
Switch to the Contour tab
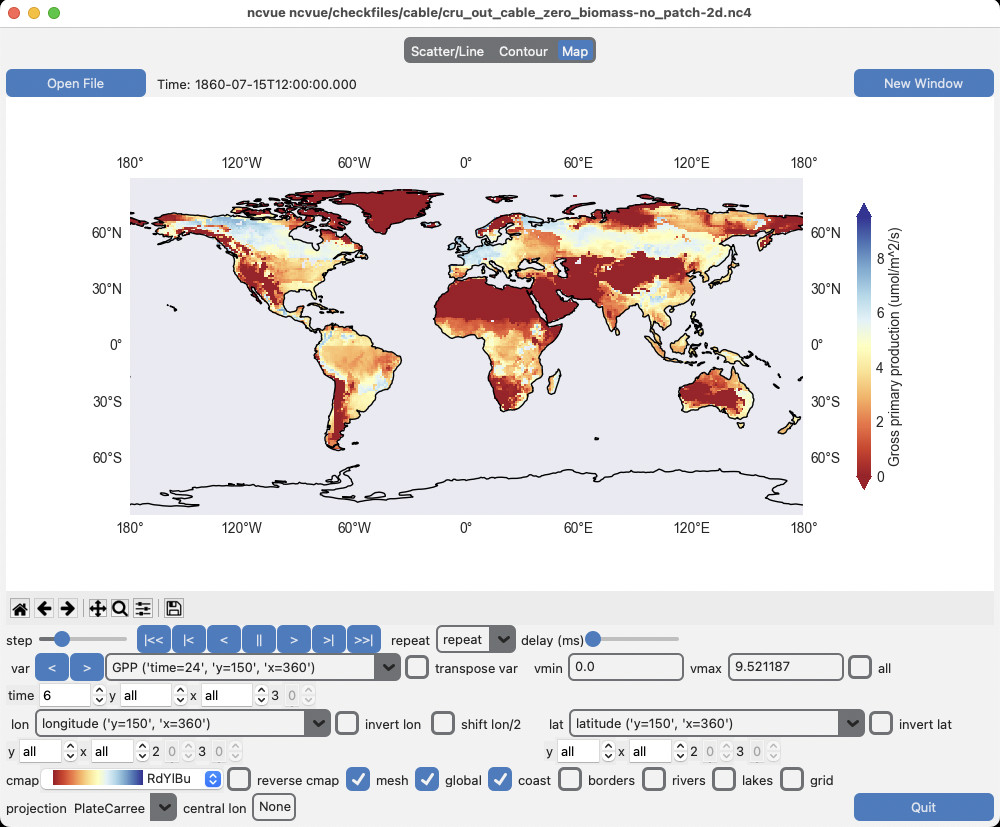point(523,51)
